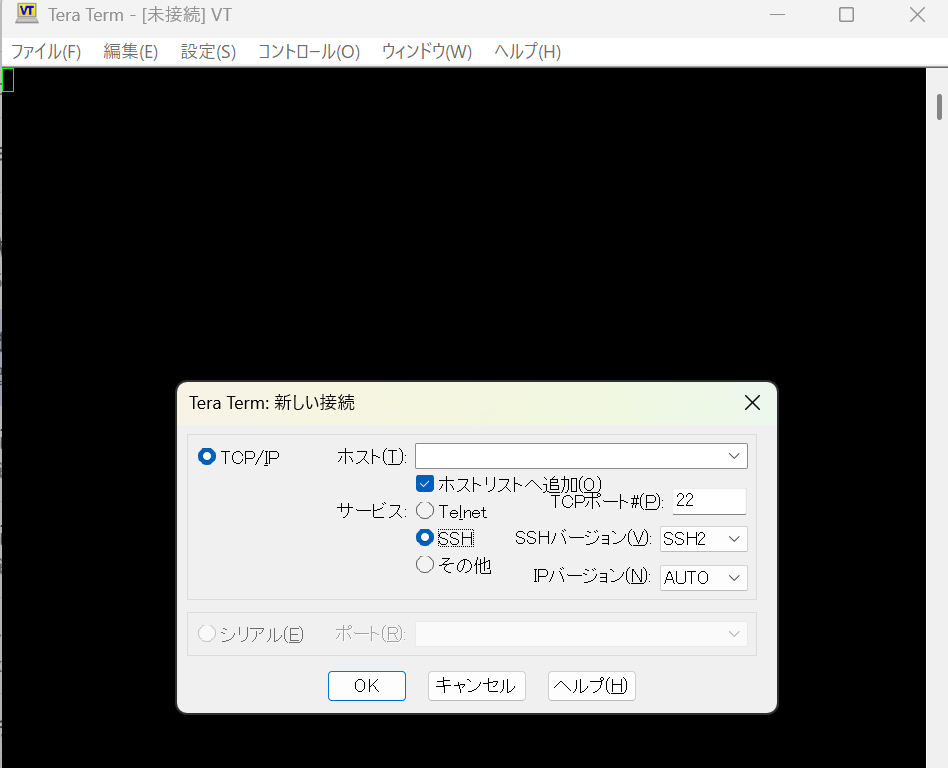Close the Tera Term main window
This screenshot has width=948, height=768.
[917, 15]
